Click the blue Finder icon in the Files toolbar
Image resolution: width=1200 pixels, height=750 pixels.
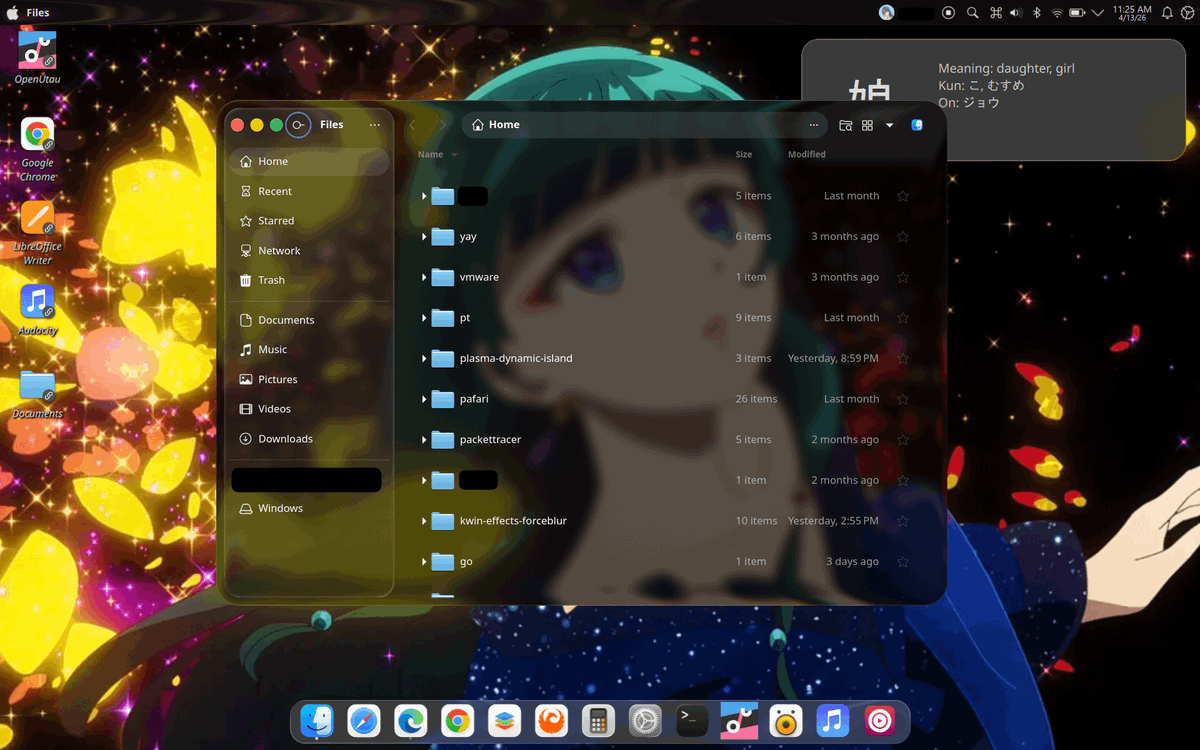pyautogui.click(x=917, y=125)
